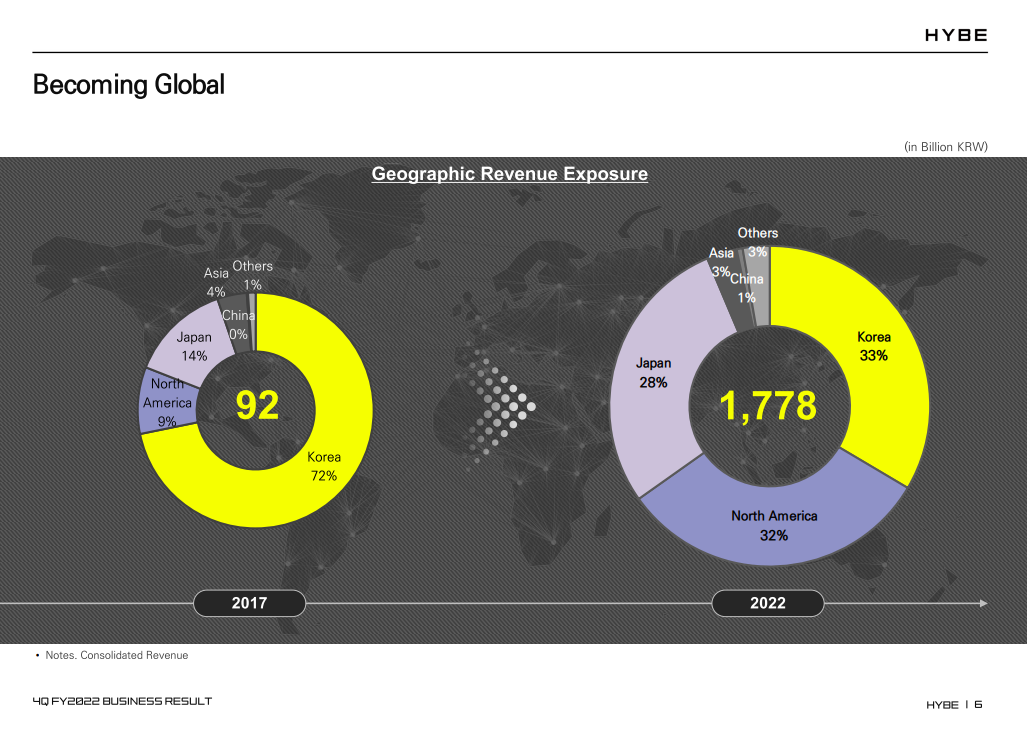Click the "HYBE | 6" page number

pyautogui.click(x=954, y=705)
